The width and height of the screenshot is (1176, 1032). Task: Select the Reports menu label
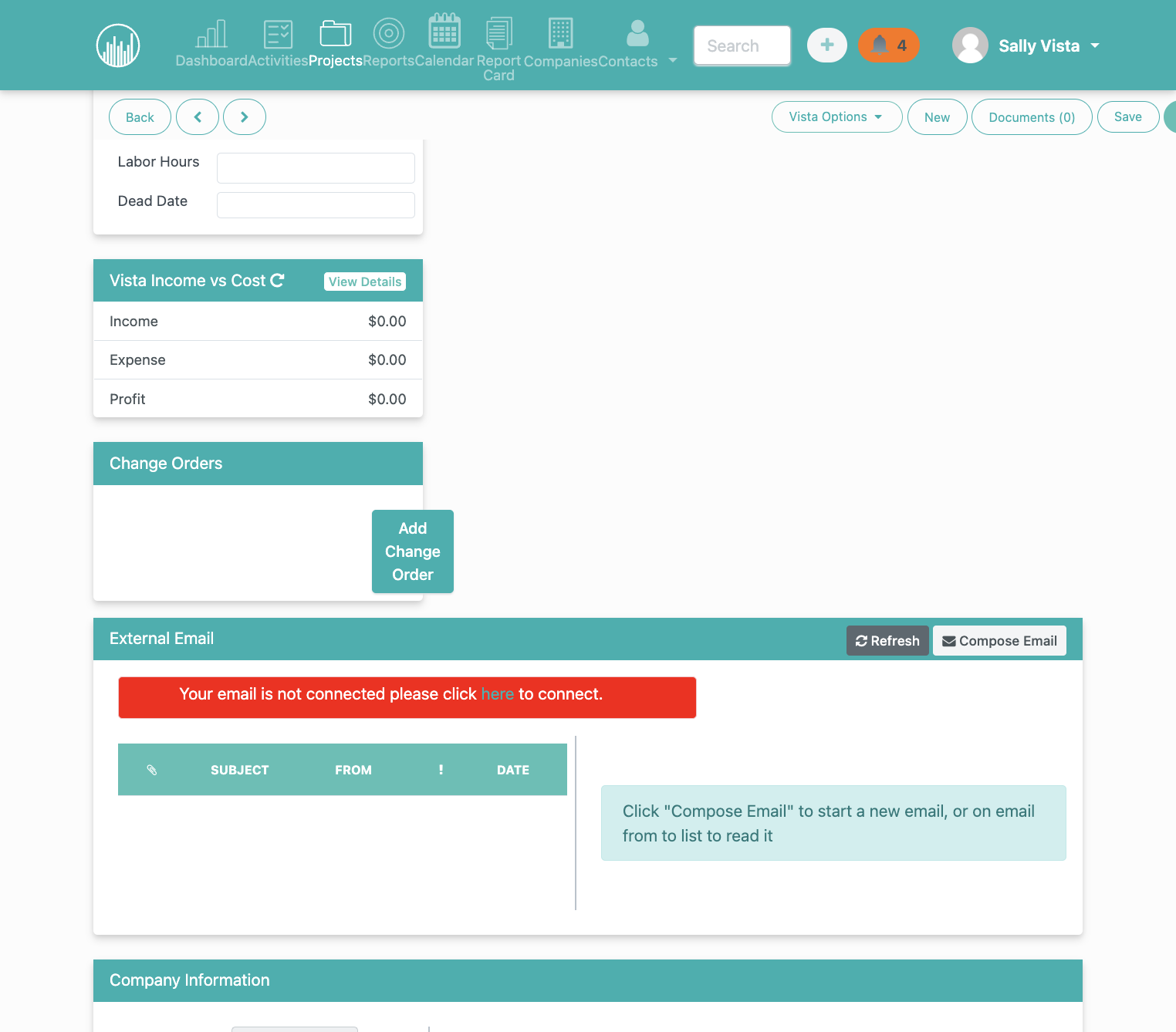coord(389,61)
